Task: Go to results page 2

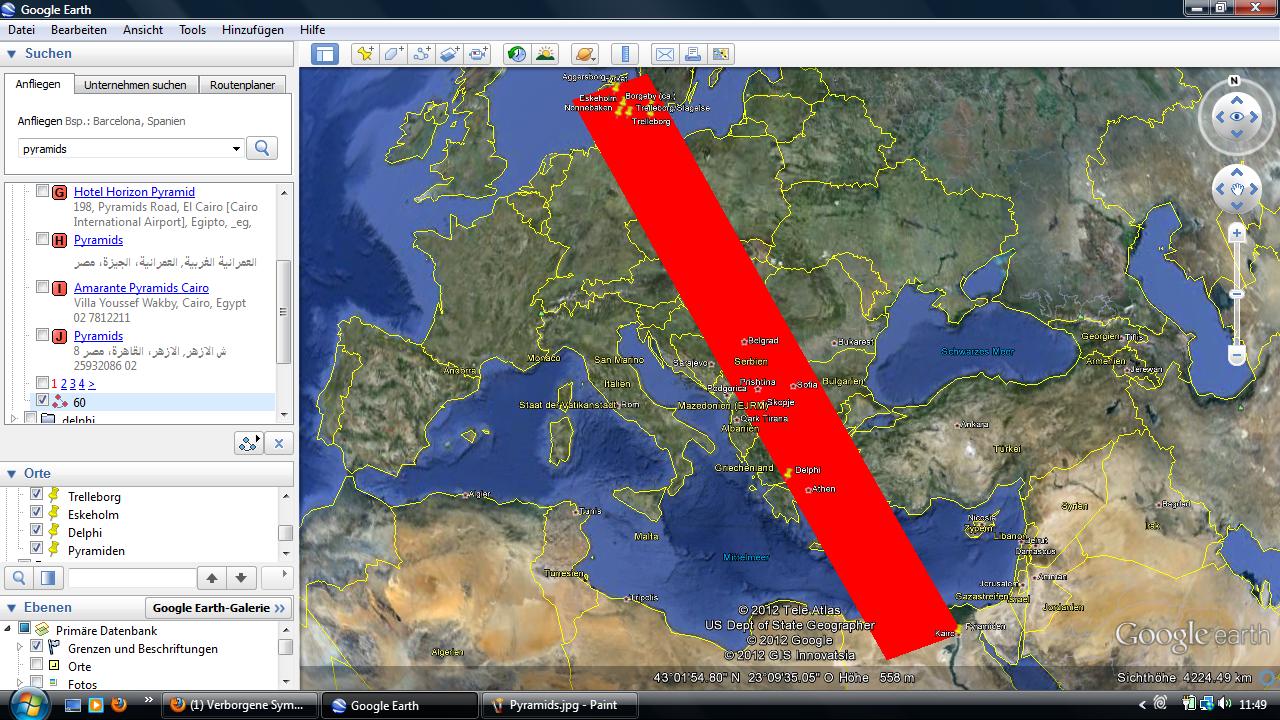Action: point(64,384)
